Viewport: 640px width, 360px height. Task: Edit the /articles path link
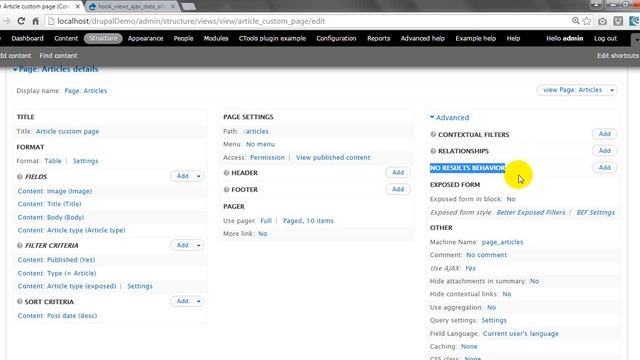tap(256, 131)
